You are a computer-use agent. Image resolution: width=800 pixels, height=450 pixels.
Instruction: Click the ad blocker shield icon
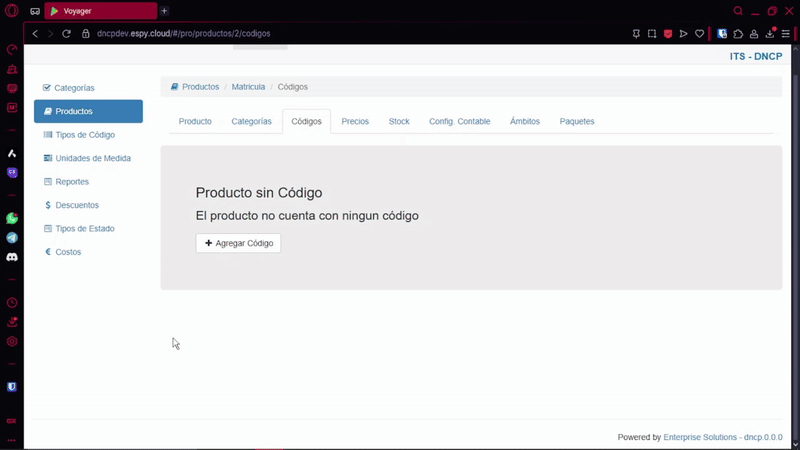(668, 34)
